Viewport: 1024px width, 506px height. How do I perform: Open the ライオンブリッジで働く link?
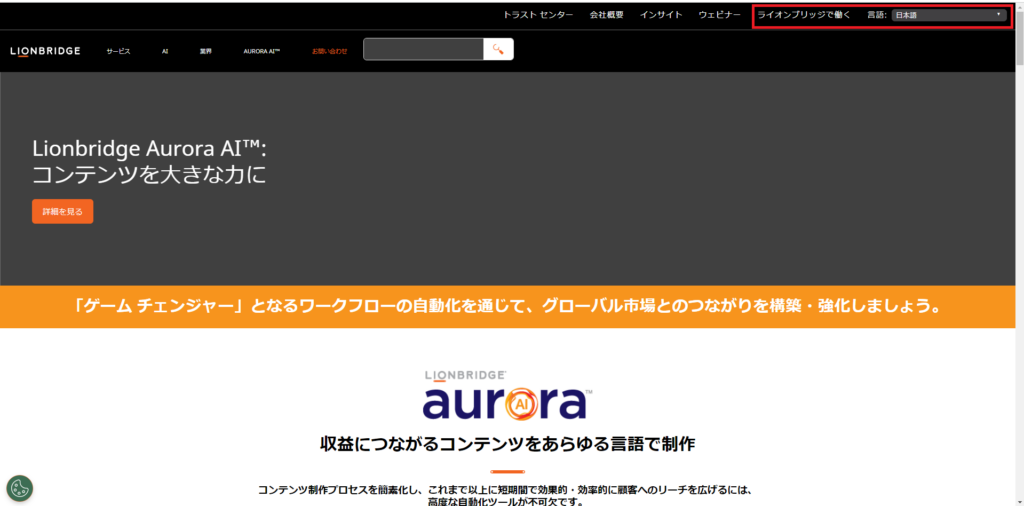click(x=804, y=15)
